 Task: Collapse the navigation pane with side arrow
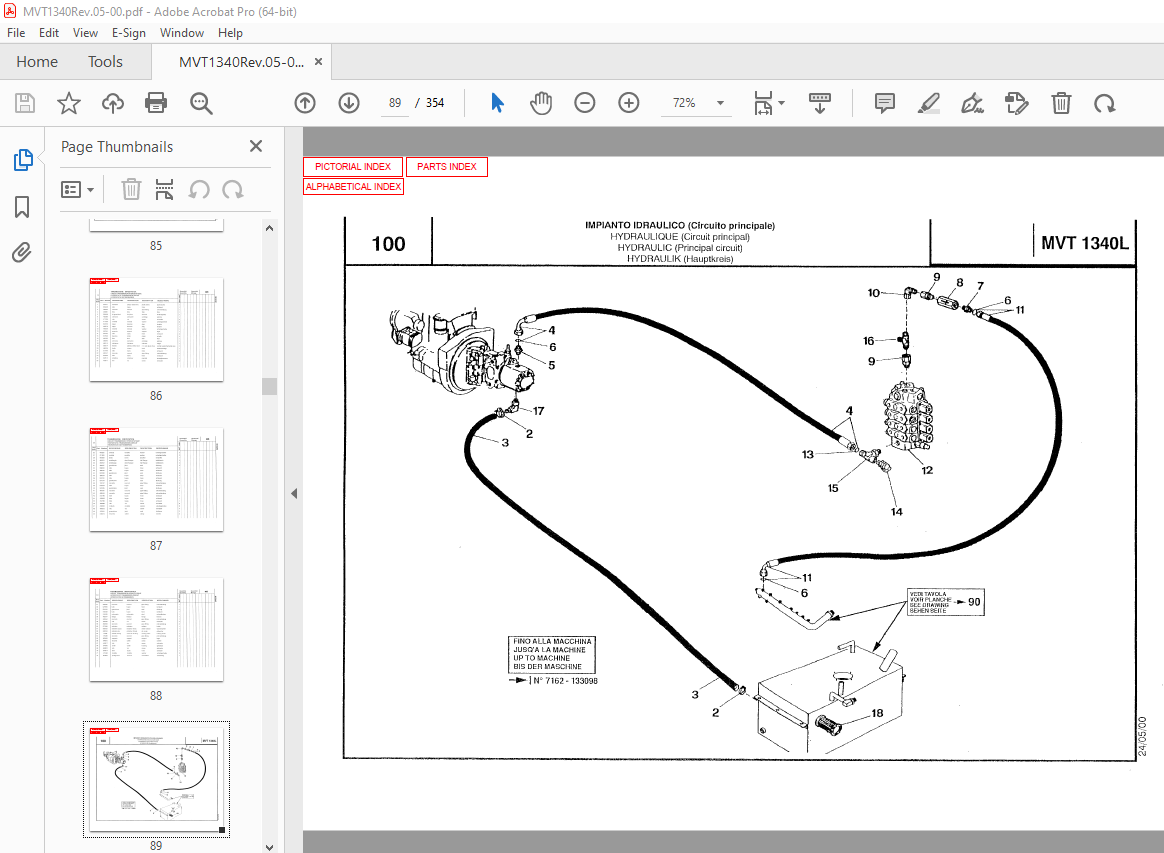click(294, 493)
